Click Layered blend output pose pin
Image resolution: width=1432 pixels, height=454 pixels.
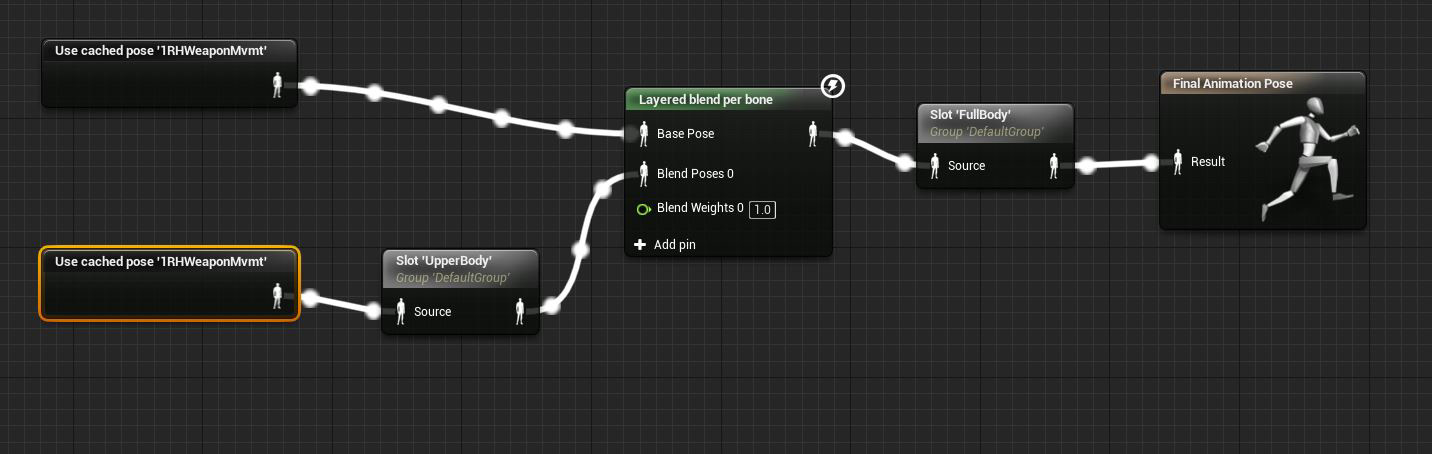click(x=813, y=134)
